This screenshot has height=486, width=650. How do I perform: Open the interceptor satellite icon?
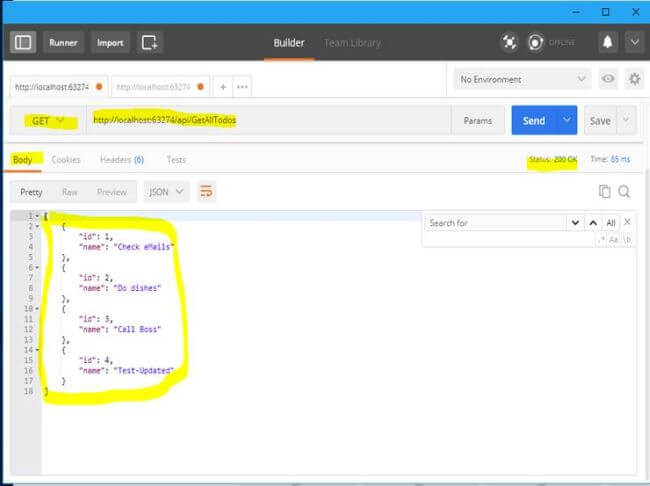tap(509, 42)
